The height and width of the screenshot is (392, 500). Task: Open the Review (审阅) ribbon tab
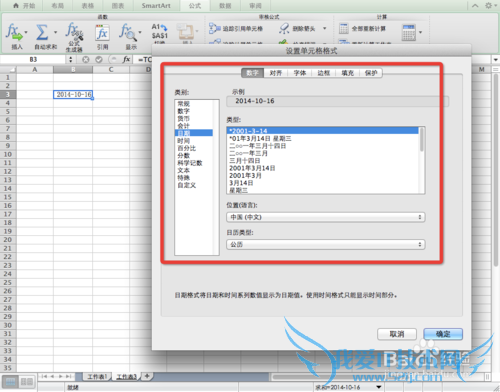[x=255, y=6]
